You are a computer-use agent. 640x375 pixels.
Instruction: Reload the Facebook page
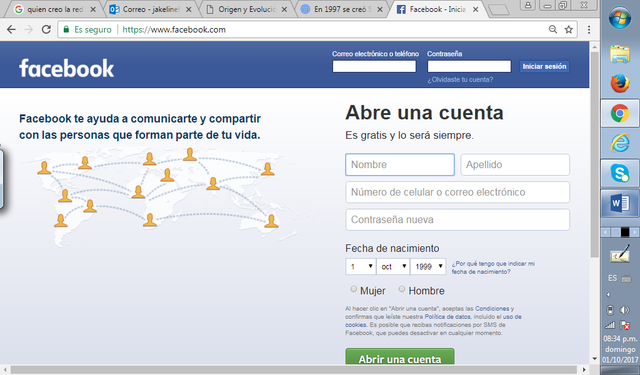pos(46,29)
